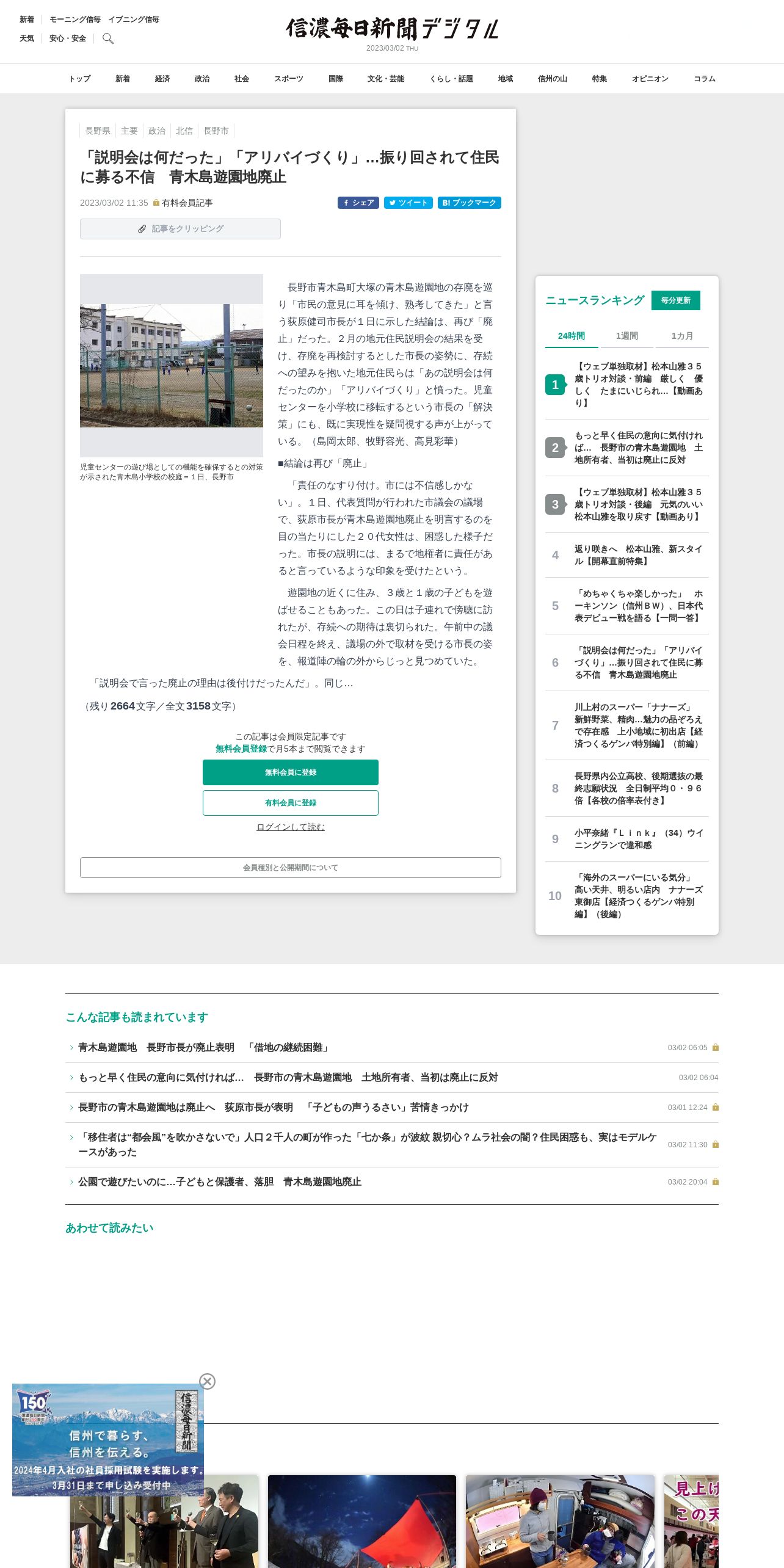The image size is (784, 1568).
Task: Click grey rank number 3 badge
Action: point(555,504)
